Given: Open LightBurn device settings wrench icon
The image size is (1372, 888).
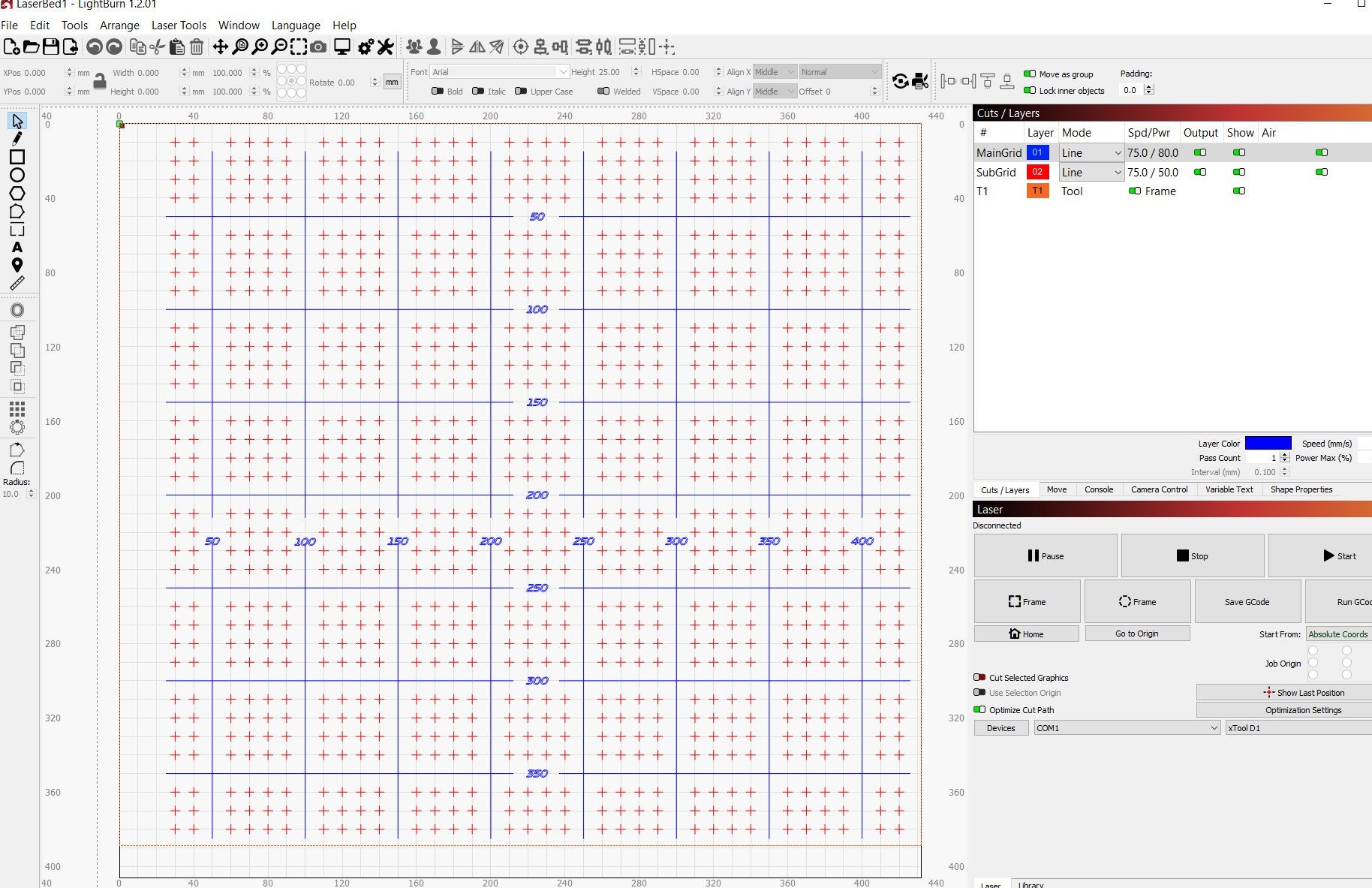Looking at the screenshot, I should click(x=385, y=47).
